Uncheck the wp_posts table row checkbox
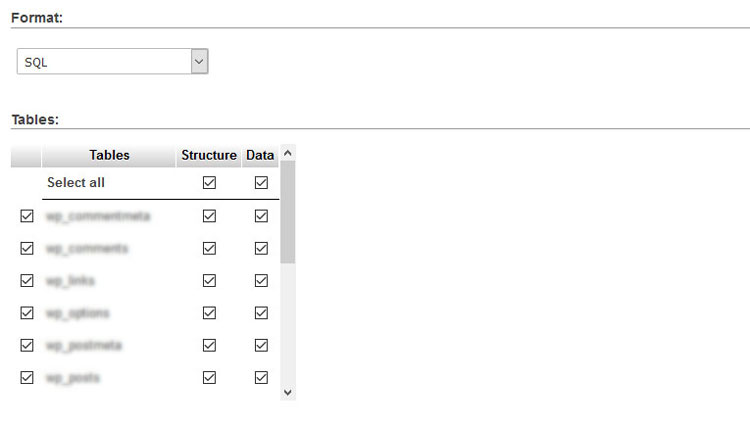The image size is (750, 427). point(27,378)
